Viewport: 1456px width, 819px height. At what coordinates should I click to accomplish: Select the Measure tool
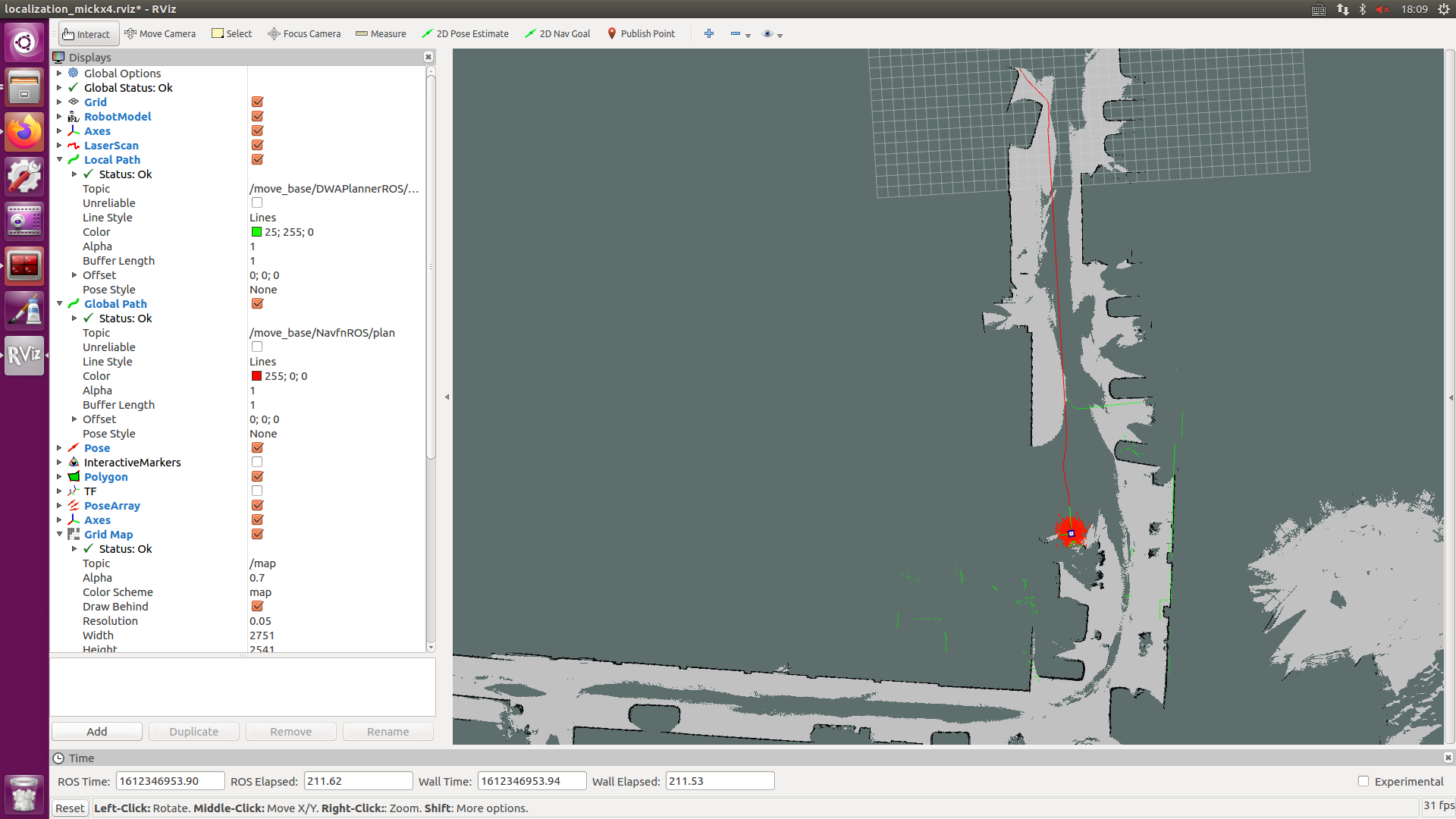point(381,34)
